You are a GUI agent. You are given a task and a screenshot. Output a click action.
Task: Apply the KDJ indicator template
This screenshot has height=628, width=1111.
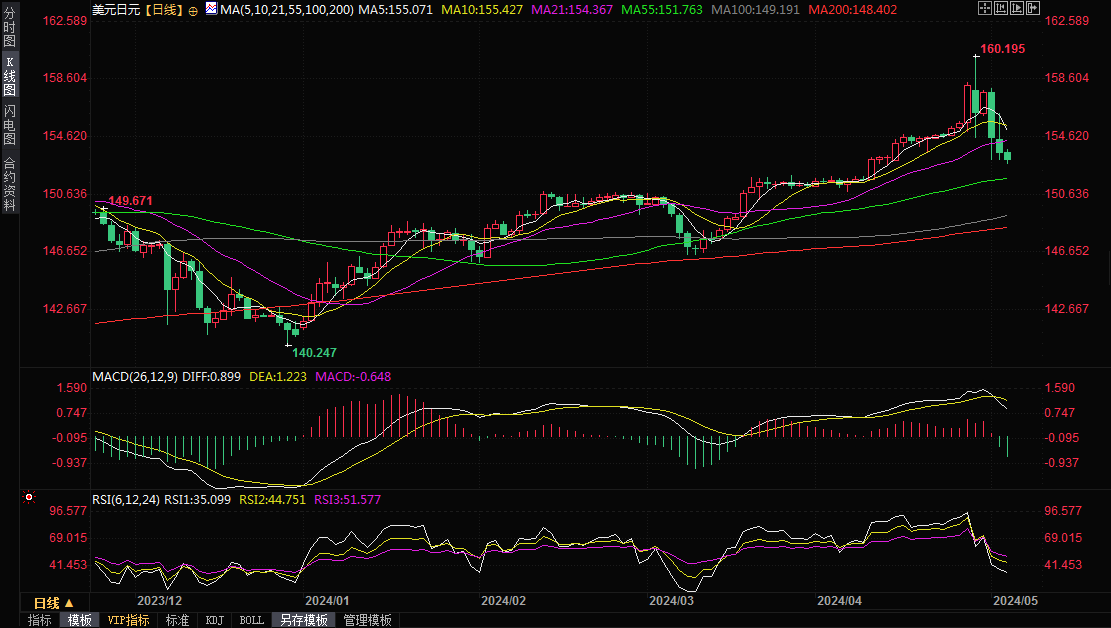(215, 620)
